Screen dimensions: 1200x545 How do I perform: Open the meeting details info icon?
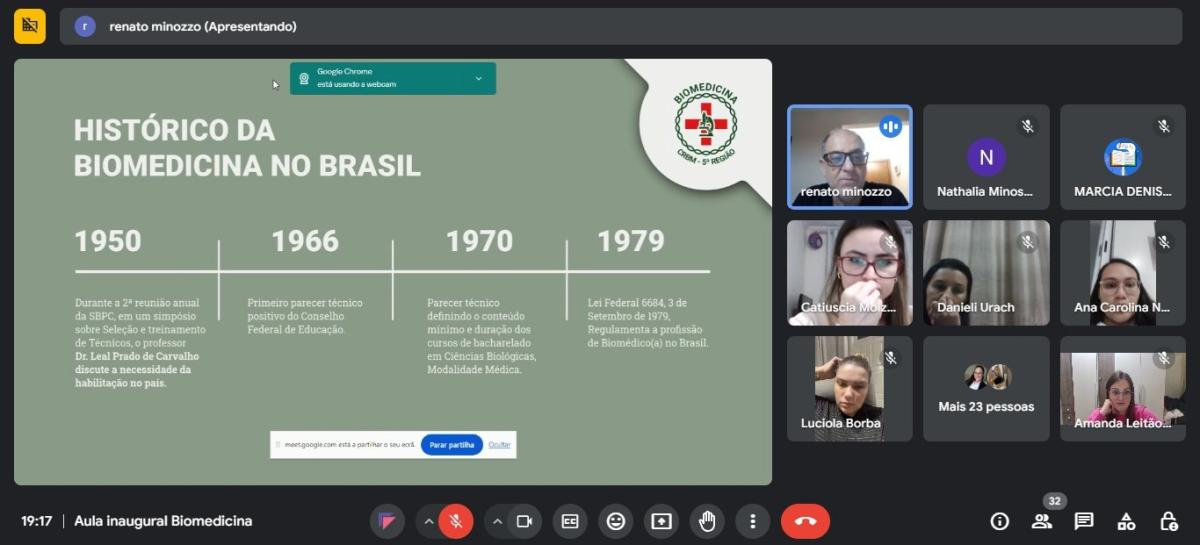coord(999,521)
